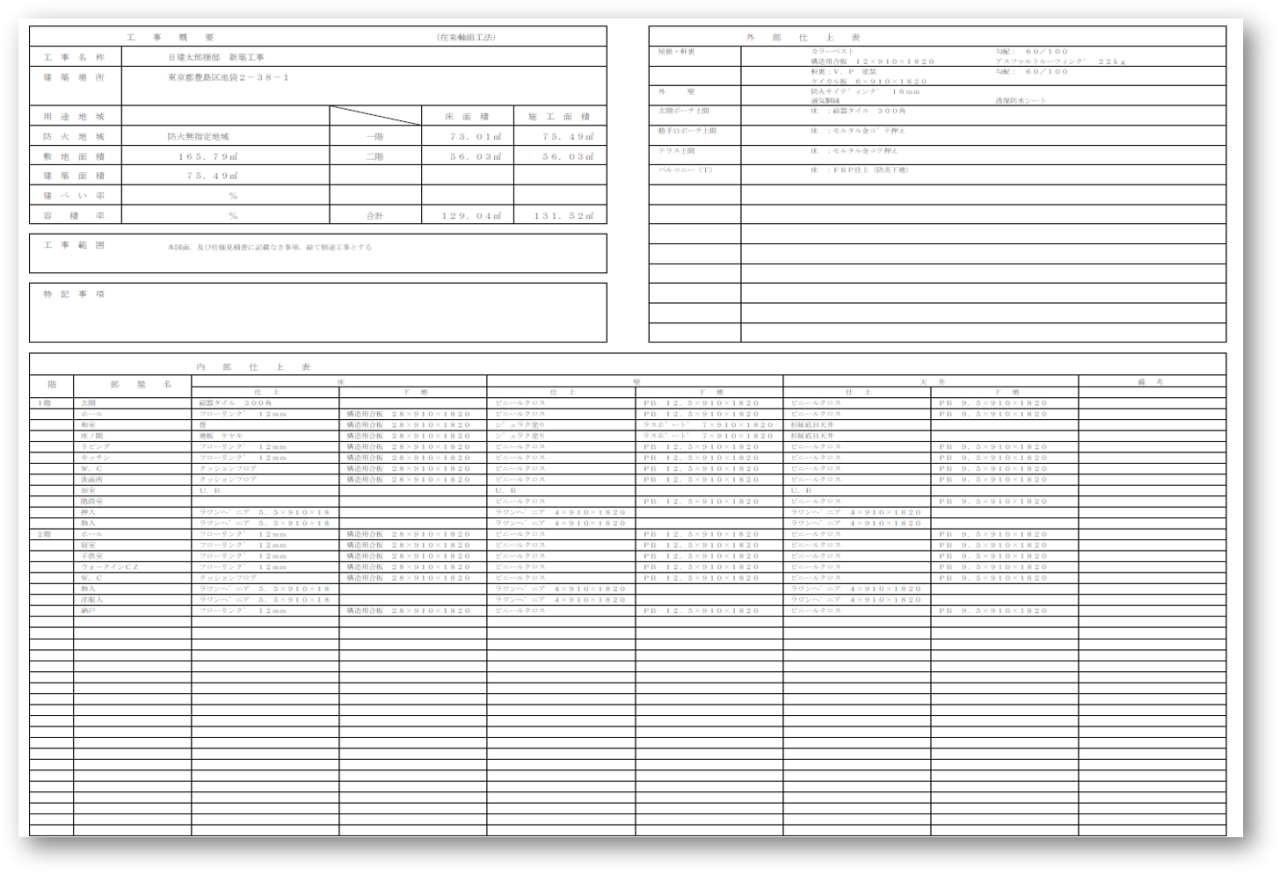Select the 一階 row label
The image size is (1280, 874).
376,136
